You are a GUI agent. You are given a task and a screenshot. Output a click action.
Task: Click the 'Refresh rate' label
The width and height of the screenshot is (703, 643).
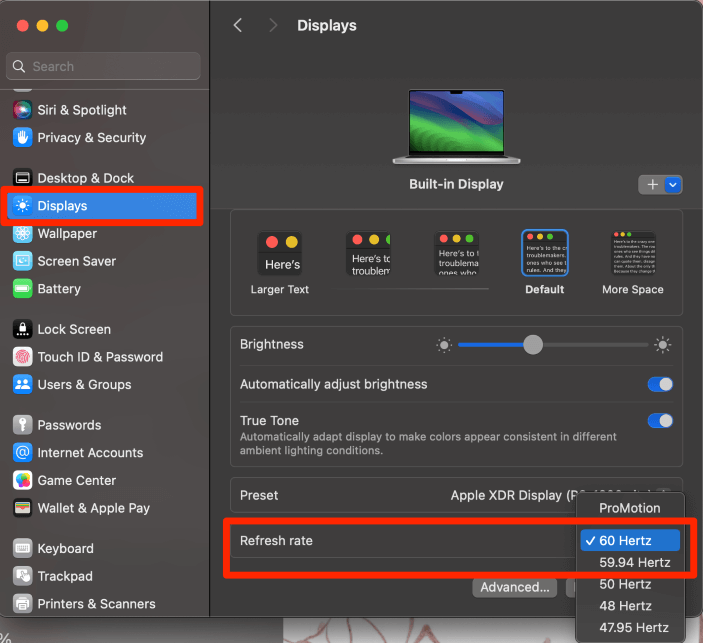pos(276,540)
